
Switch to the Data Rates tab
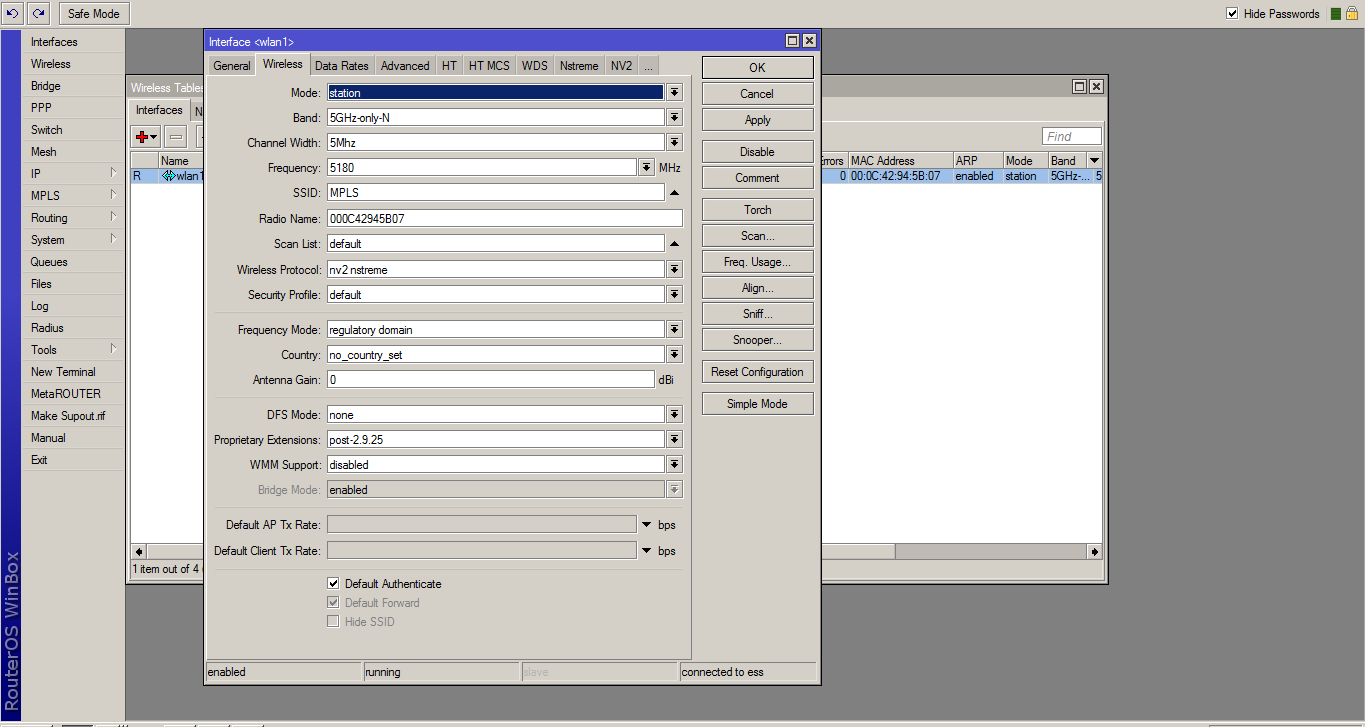(341, 66)
